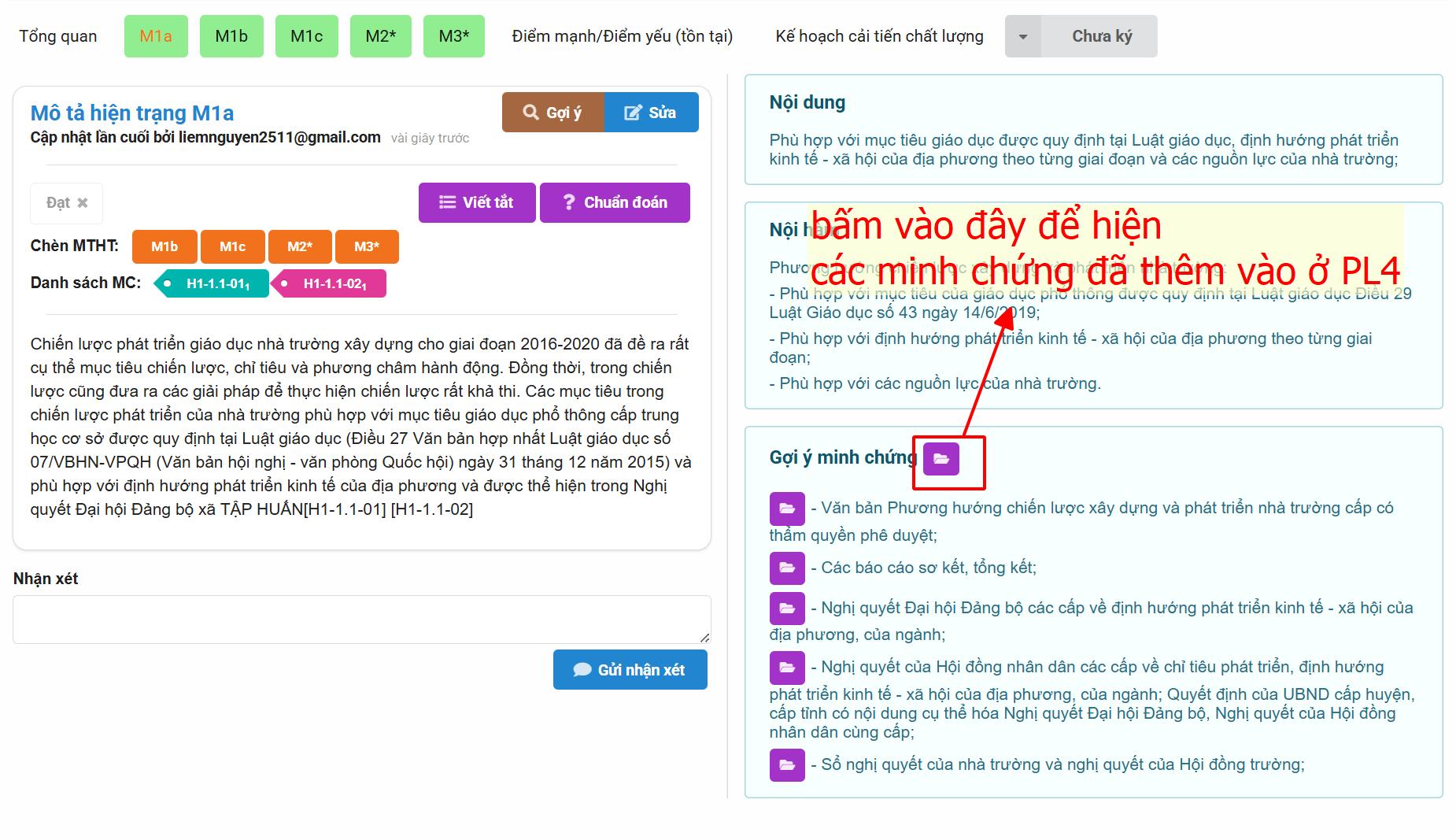The height and width of the screenshot is (840, 1456).
Task: Click the Gợi ý search button
Action: (552, 113)
